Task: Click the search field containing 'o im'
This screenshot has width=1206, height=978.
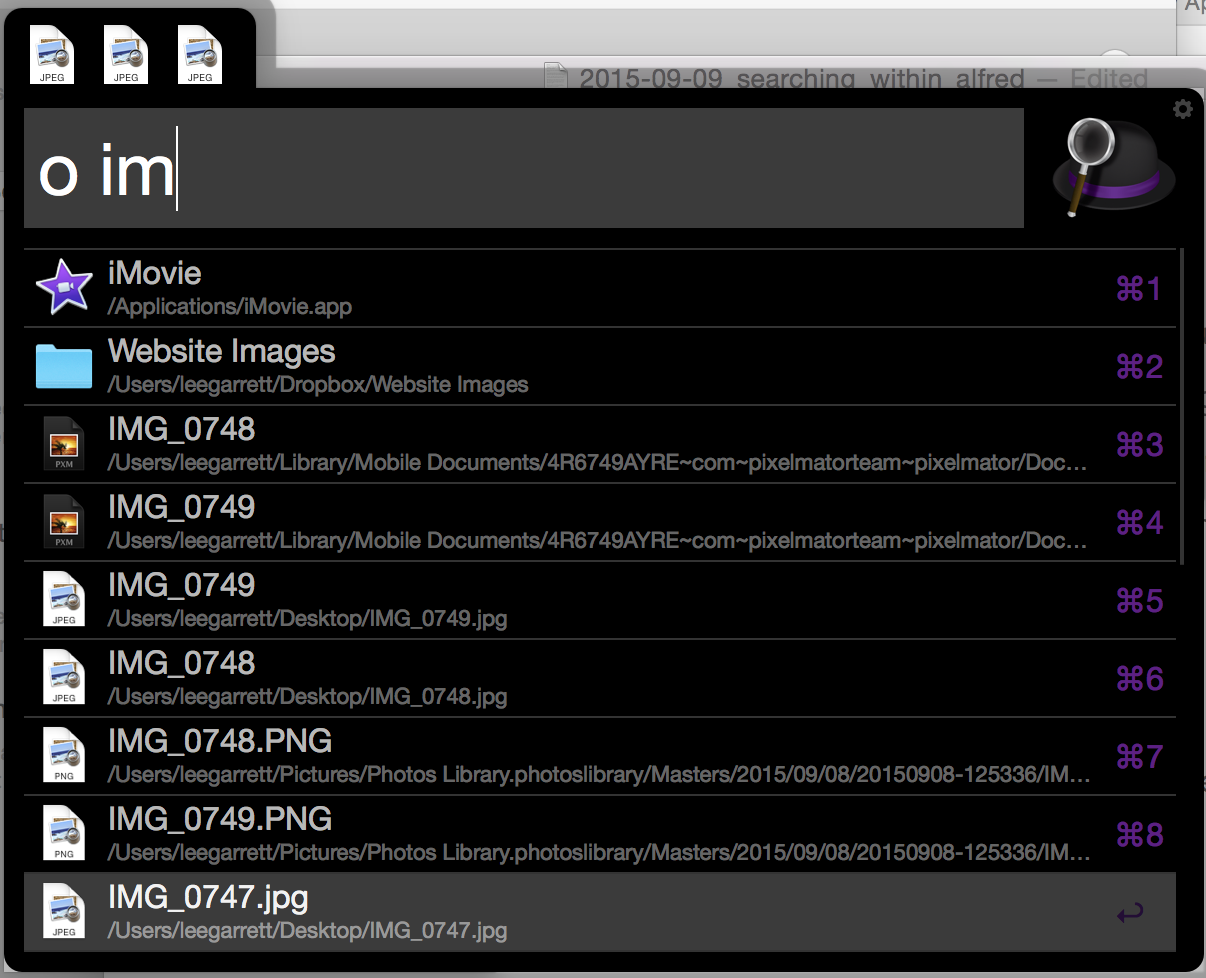Action: coord(524,168)
